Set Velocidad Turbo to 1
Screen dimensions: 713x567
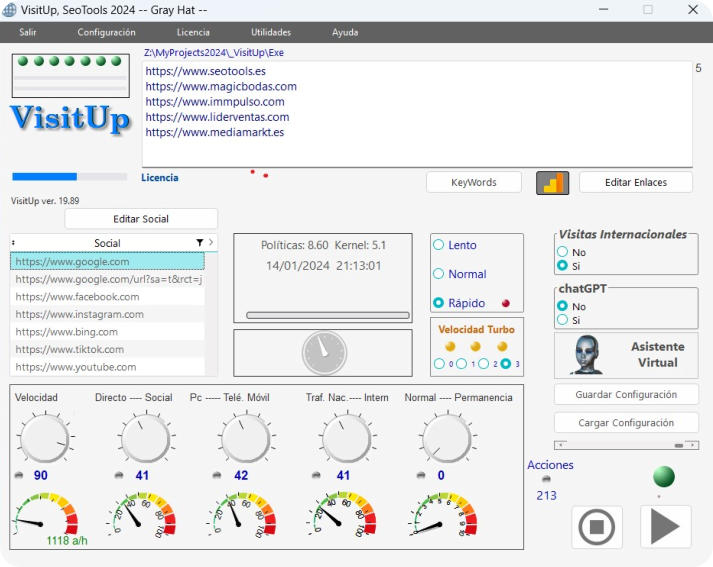[462, 364]
